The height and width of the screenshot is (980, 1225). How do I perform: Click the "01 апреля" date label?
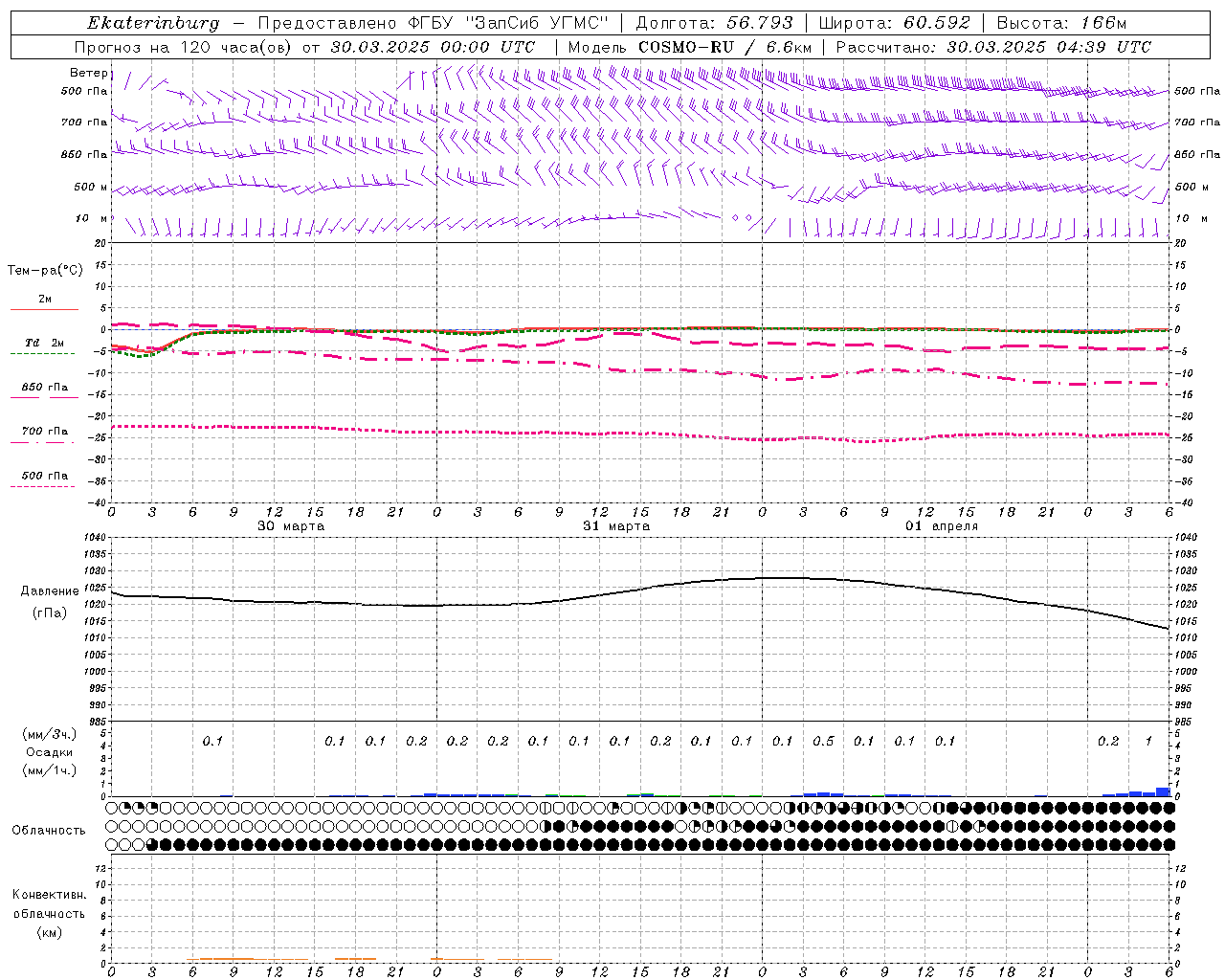pyautogui.click(x=942, y=526)
